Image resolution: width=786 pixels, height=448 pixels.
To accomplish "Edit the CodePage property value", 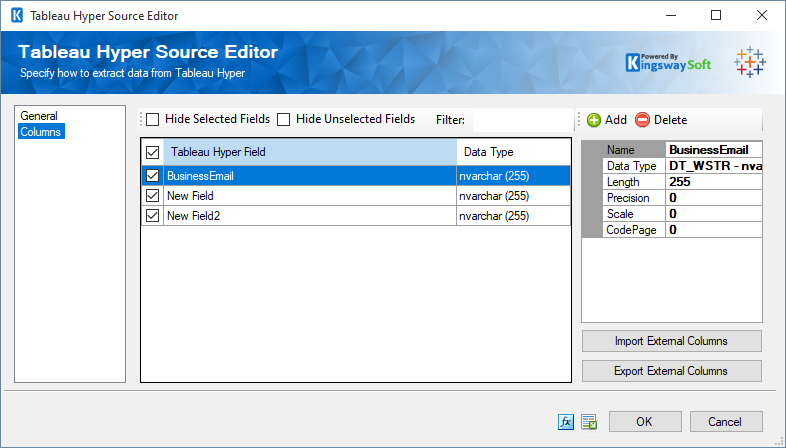I will (x=714, y=230).
